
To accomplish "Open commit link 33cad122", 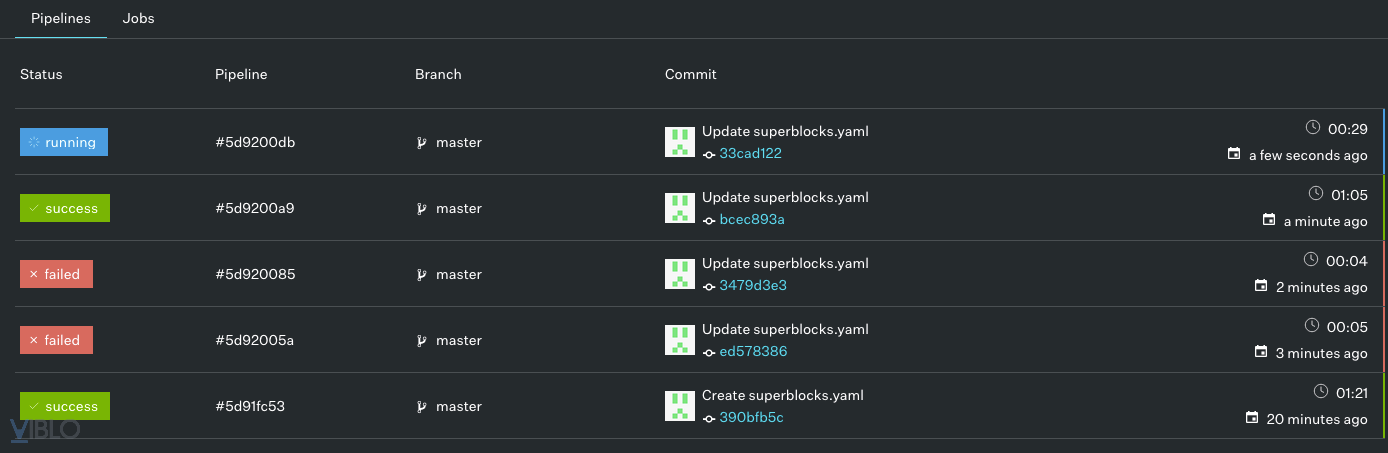I will click(x=750, y=154).
